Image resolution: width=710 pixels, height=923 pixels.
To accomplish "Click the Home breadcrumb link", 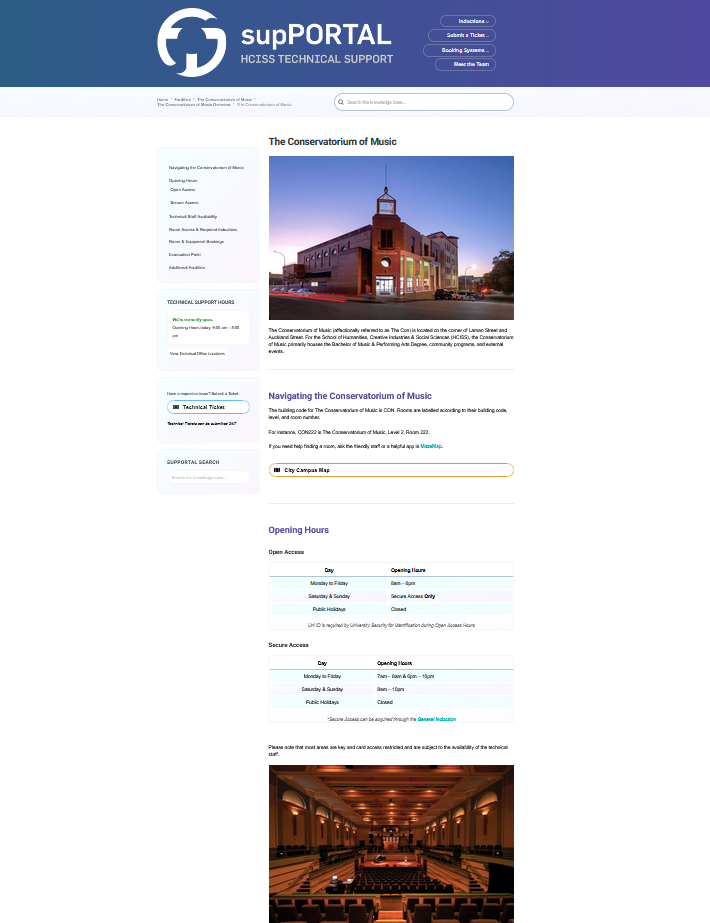I will (x=162, y=100).
